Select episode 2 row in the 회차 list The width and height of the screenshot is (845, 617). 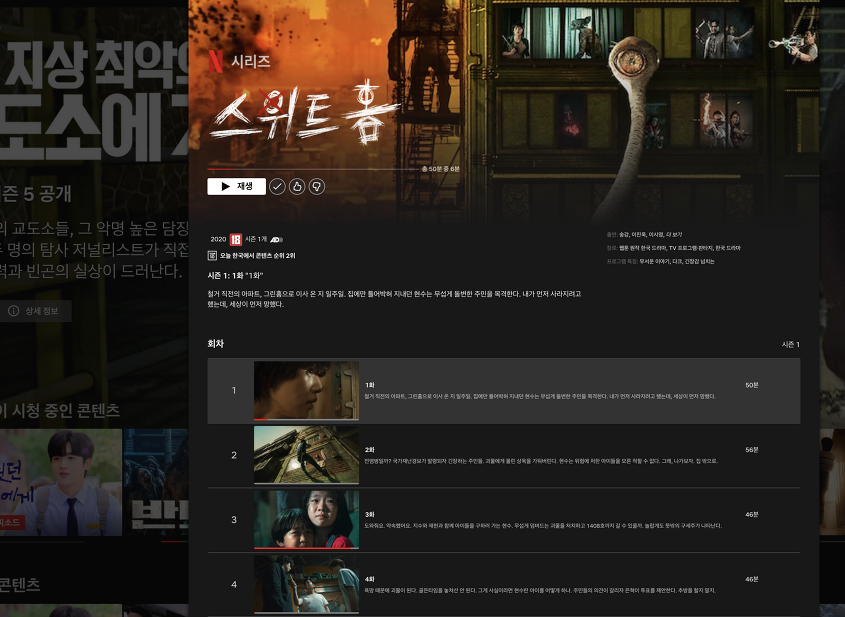click(500, 455)
